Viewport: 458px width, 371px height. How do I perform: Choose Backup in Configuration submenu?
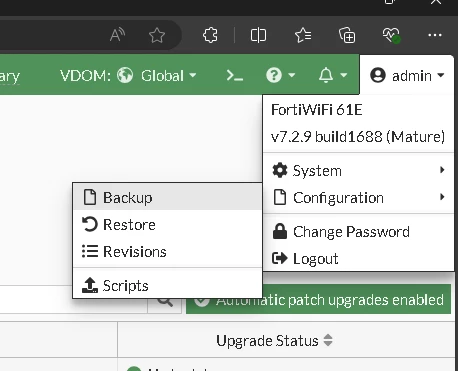click(x=167, y=197)
